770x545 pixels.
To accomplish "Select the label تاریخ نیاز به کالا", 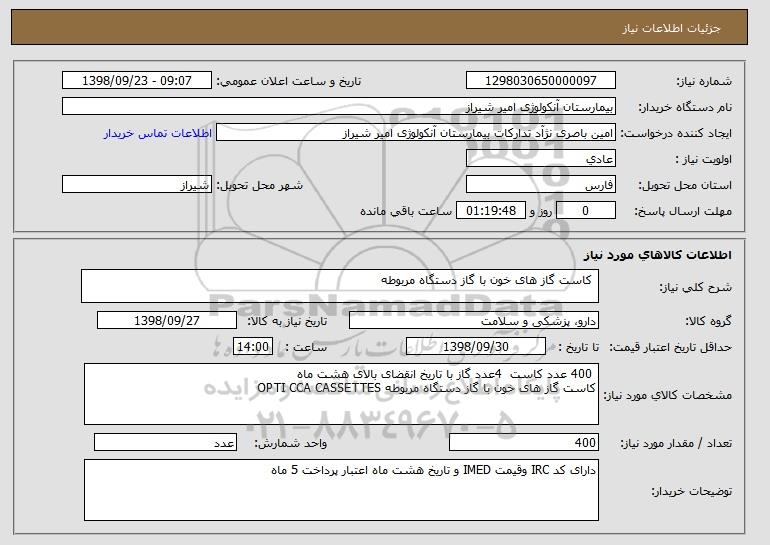I will [287, 321].
